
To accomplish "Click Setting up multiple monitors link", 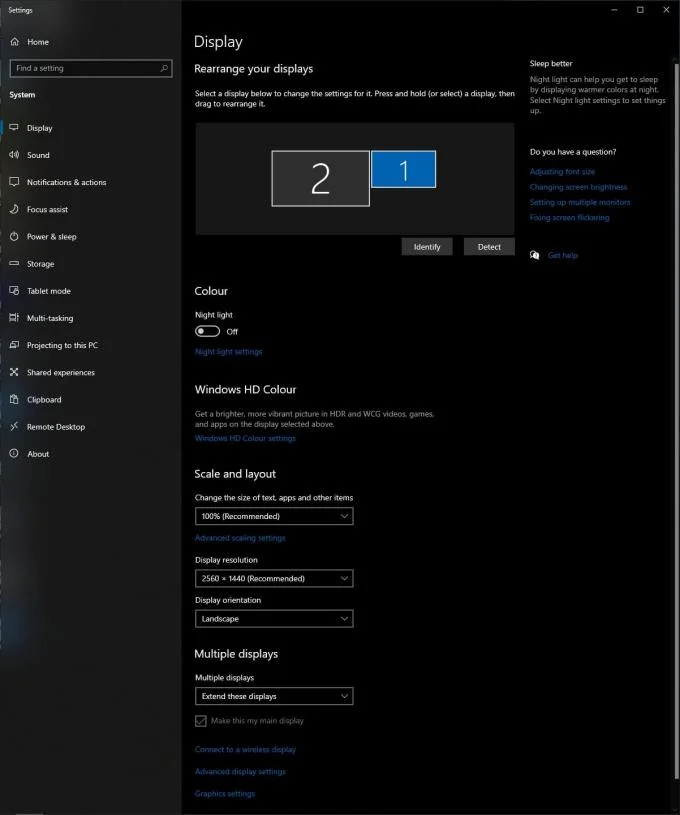I will click(580, 202).
